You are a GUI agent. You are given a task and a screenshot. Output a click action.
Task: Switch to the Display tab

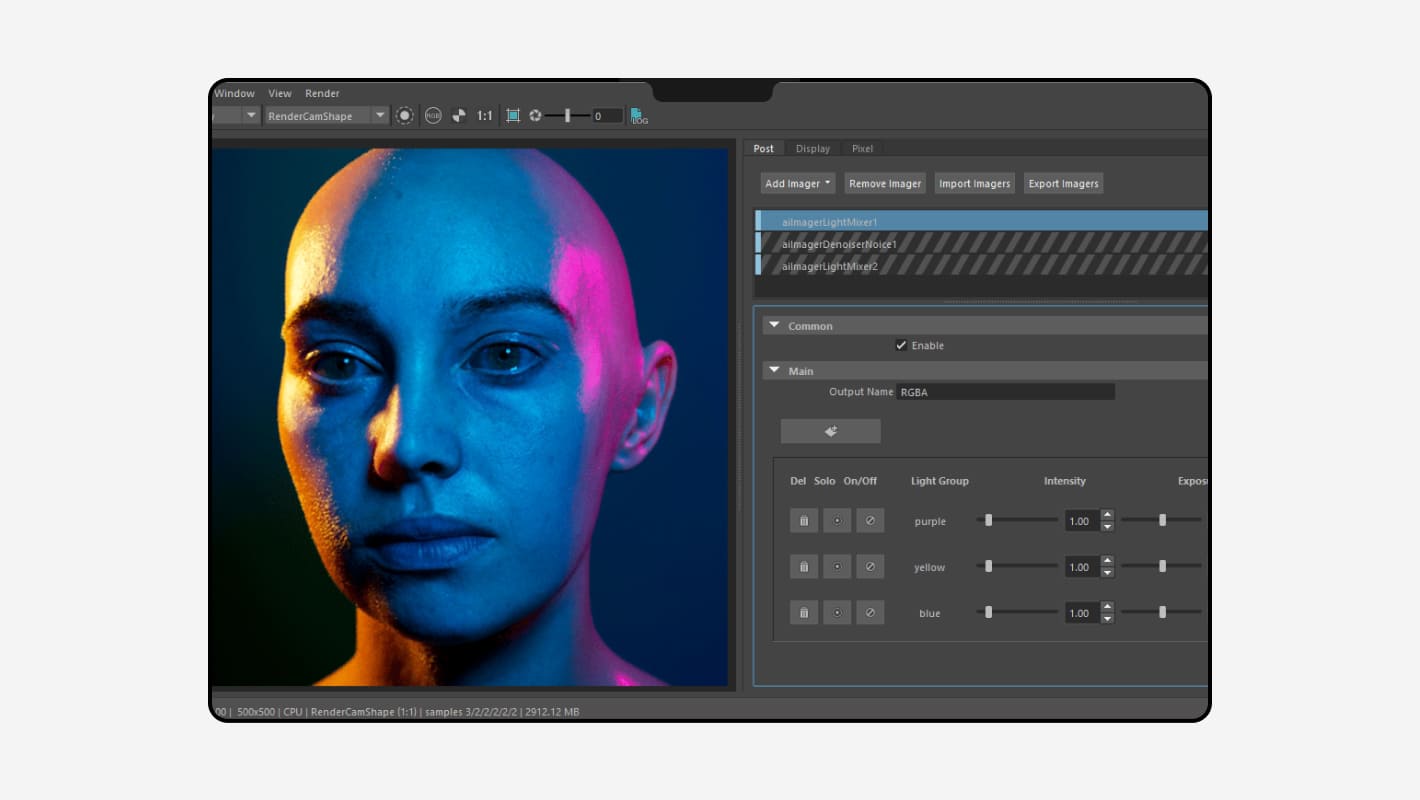coord(812,149)
